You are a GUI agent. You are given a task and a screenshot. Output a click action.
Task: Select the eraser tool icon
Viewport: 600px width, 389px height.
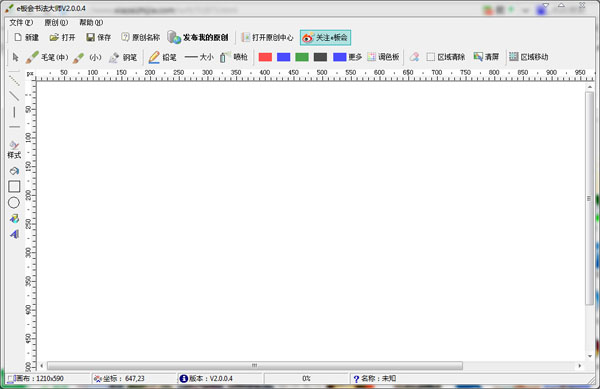point(414,57)
